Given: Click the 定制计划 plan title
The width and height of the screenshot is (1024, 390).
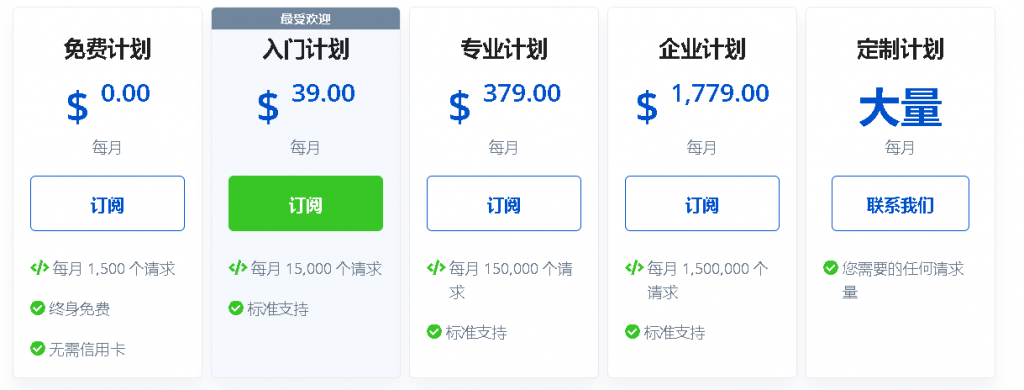Looking at the screenshot, I should (900, 50).
